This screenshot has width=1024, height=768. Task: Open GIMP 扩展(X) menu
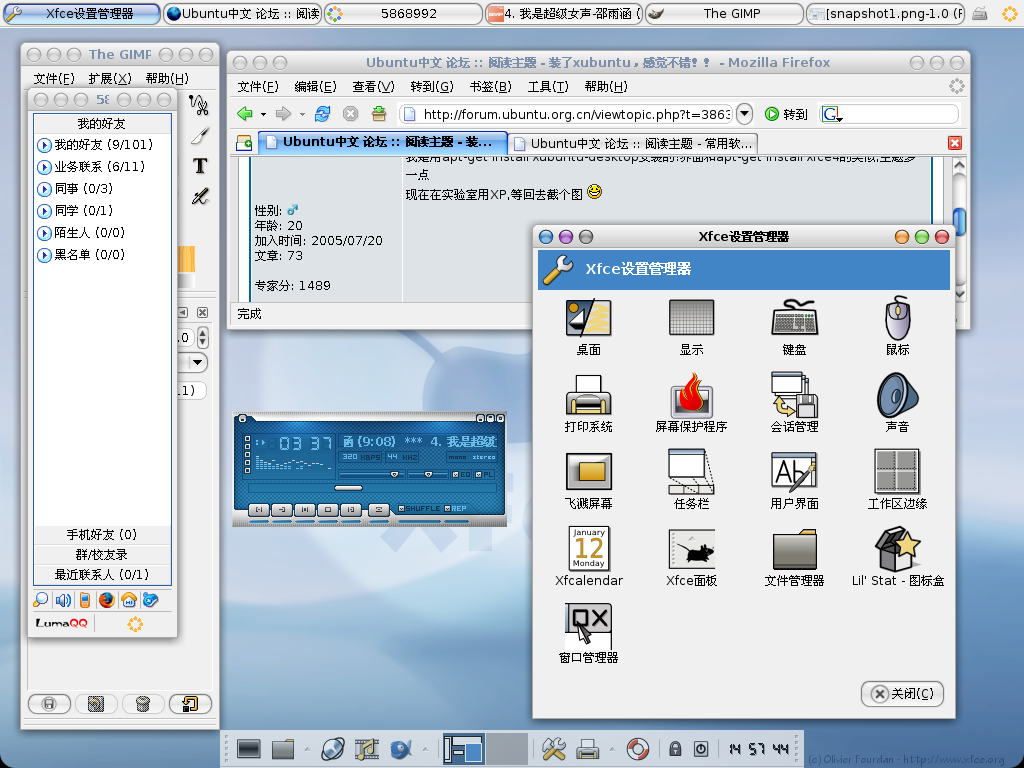click(110, 78)
